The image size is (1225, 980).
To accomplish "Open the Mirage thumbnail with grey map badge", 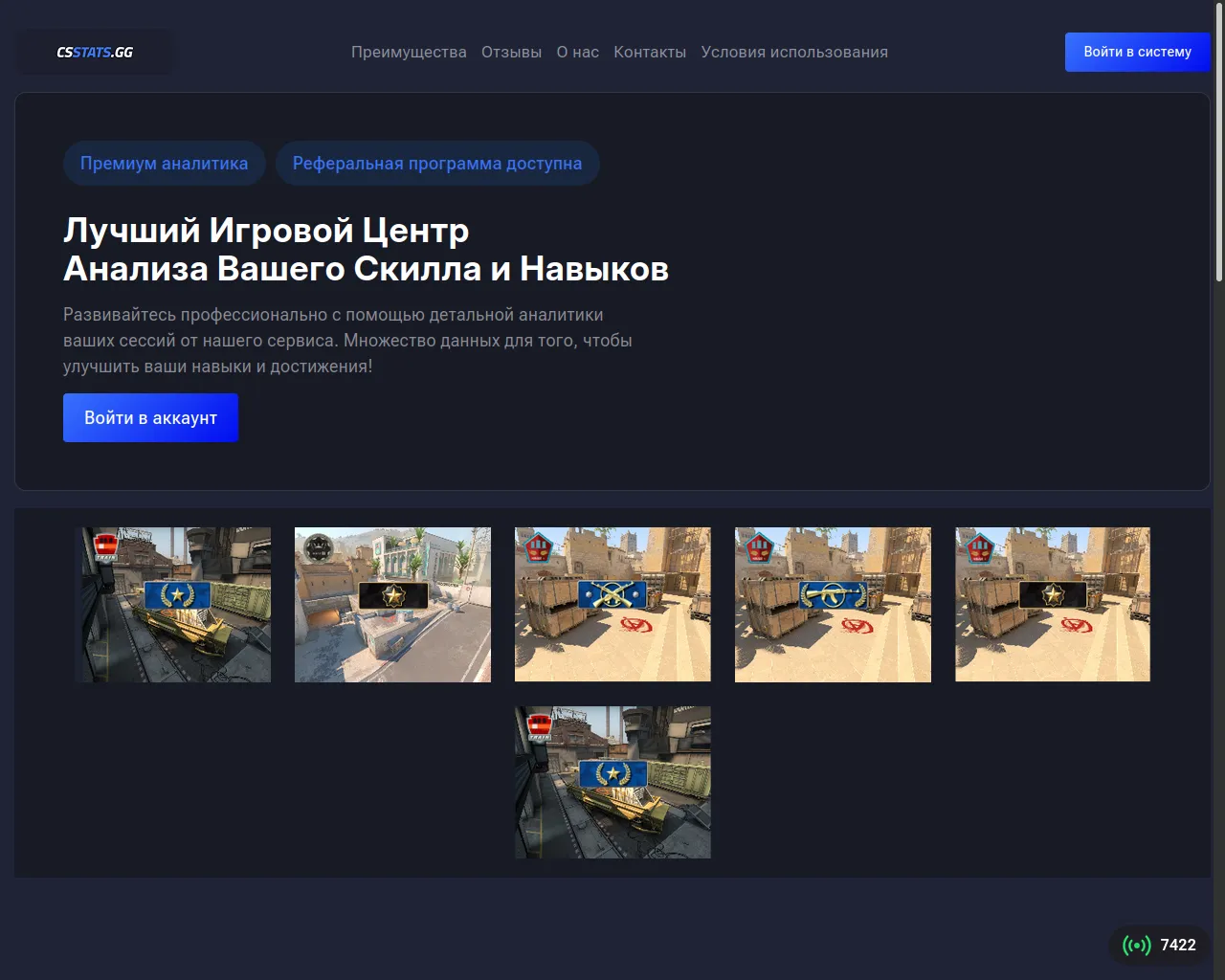I will pyautogui.click(x=392, y=605).
